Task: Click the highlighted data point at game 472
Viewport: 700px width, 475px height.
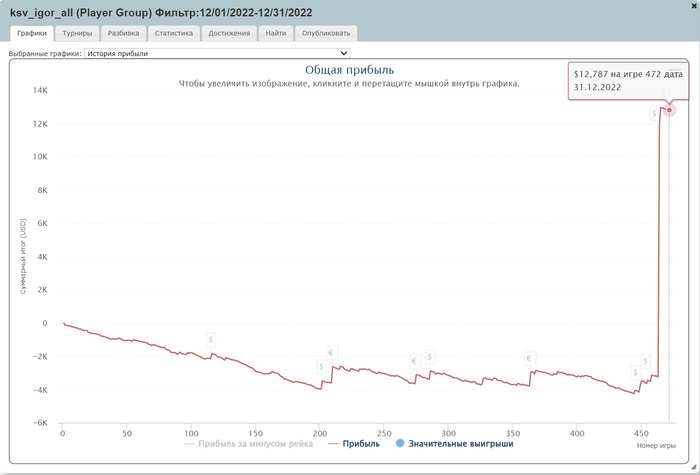Action: pos(669,110)
